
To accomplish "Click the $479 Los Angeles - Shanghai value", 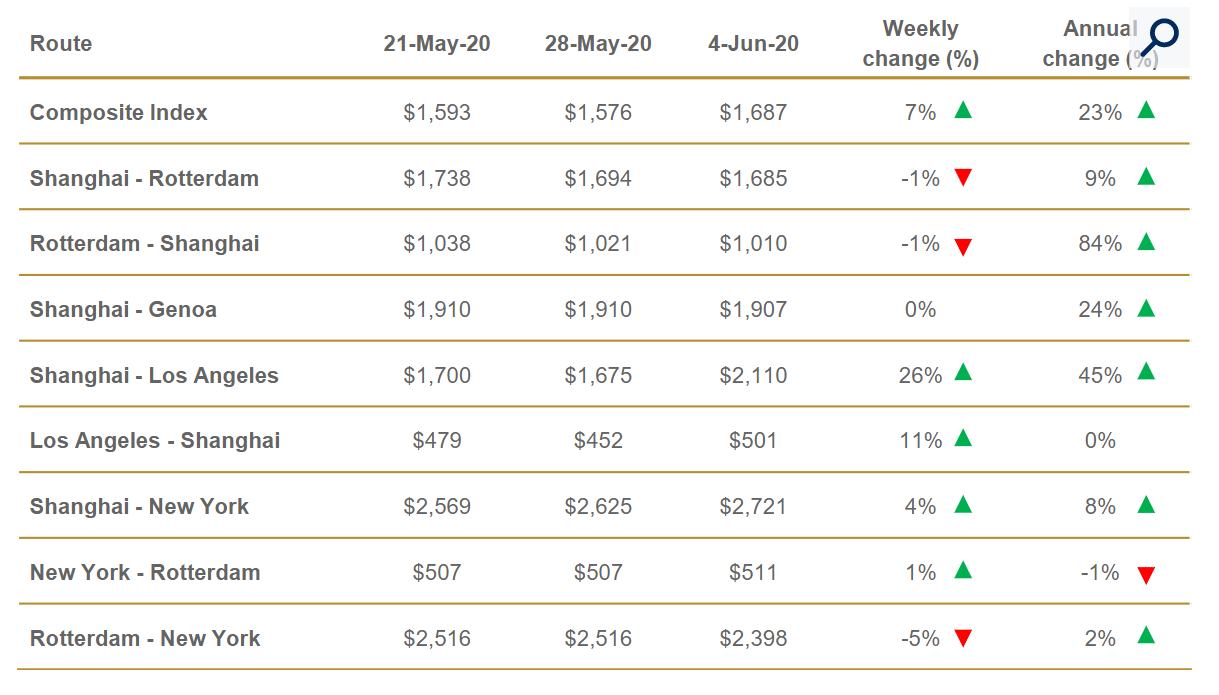I will click(x=437, y=441).
